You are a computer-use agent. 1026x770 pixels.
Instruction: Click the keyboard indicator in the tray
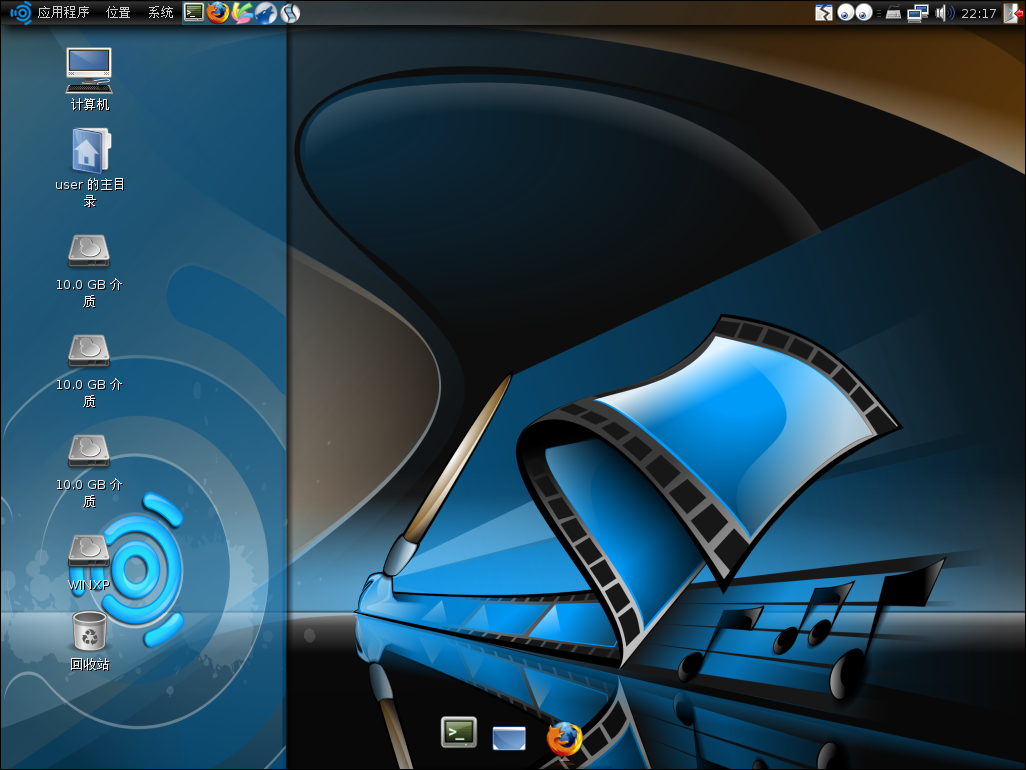[893, 13]
